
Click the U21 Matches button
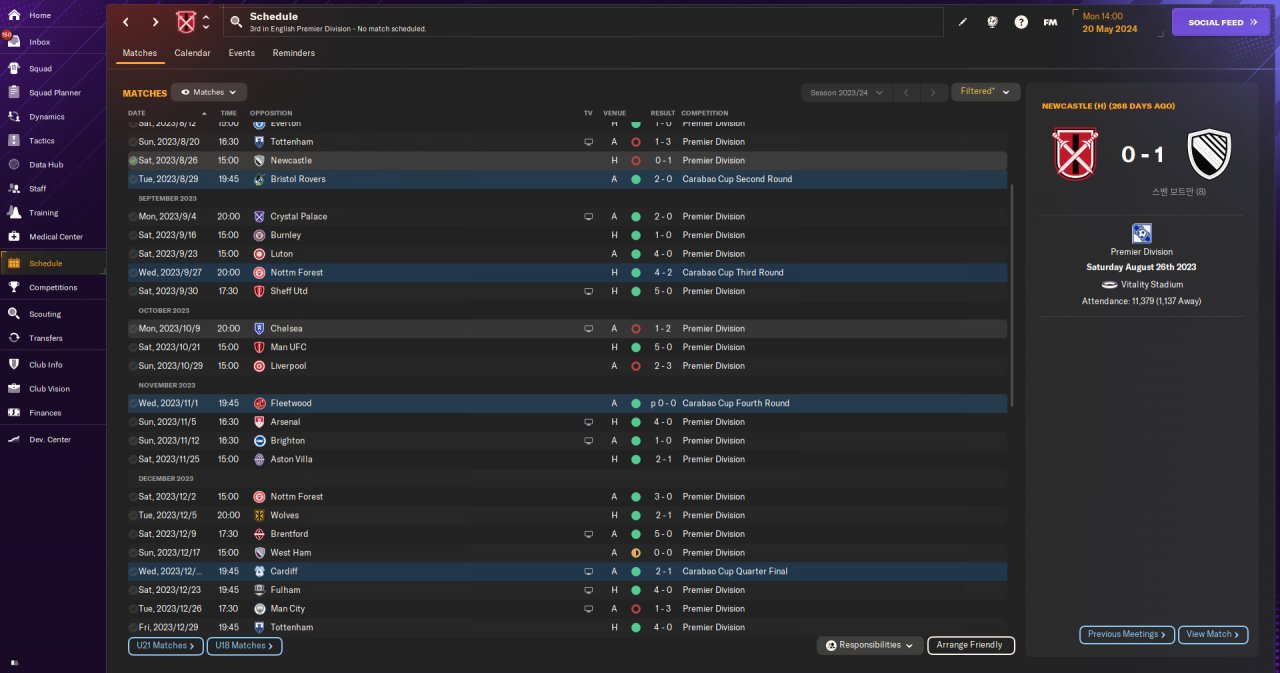pyautogui.click(x=165, y=646)
